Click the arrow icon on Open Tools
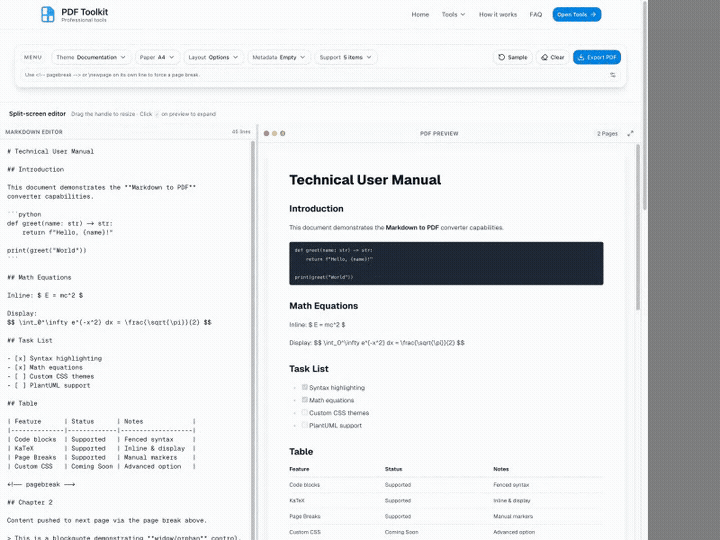 (x=593, y=14)
